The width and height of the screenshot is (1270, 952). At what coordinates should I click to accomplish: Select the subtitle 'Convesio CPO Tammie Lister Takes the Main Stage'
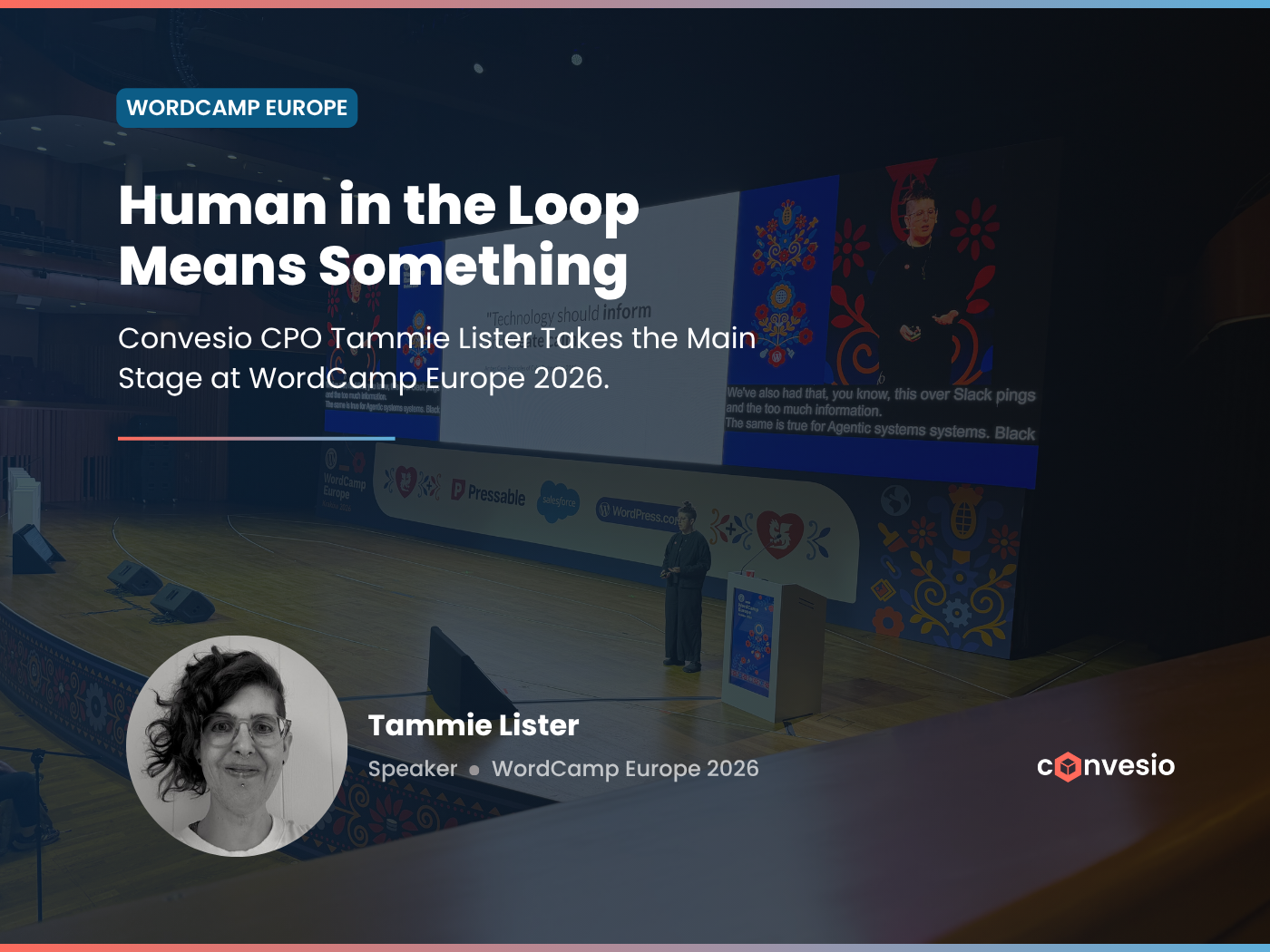pyautogui.click(x=437, y=358)
